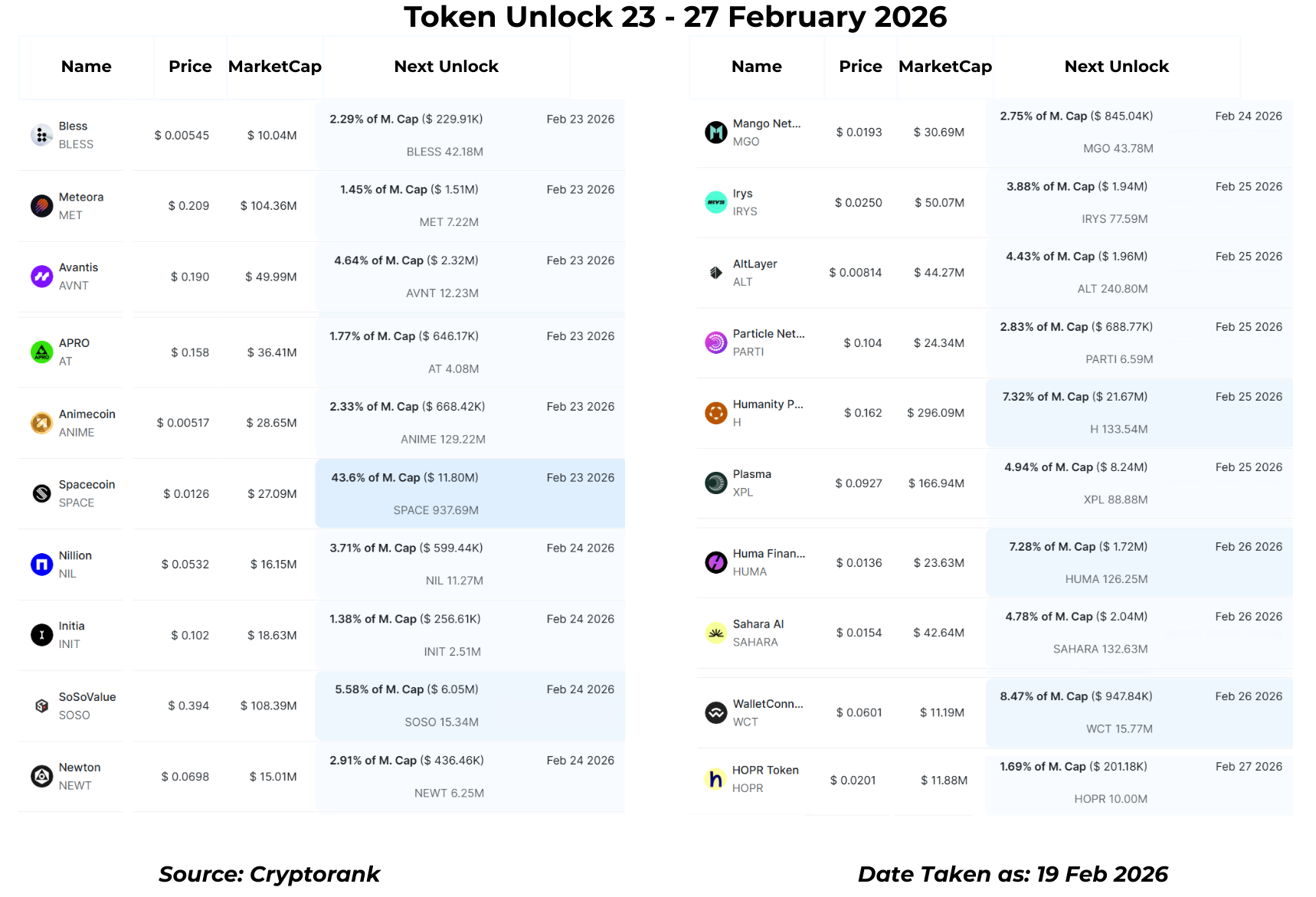This screenshot has width=1316, height=897.
Task: Click the HOPR Token logo icon
Action: pos(715,779)
